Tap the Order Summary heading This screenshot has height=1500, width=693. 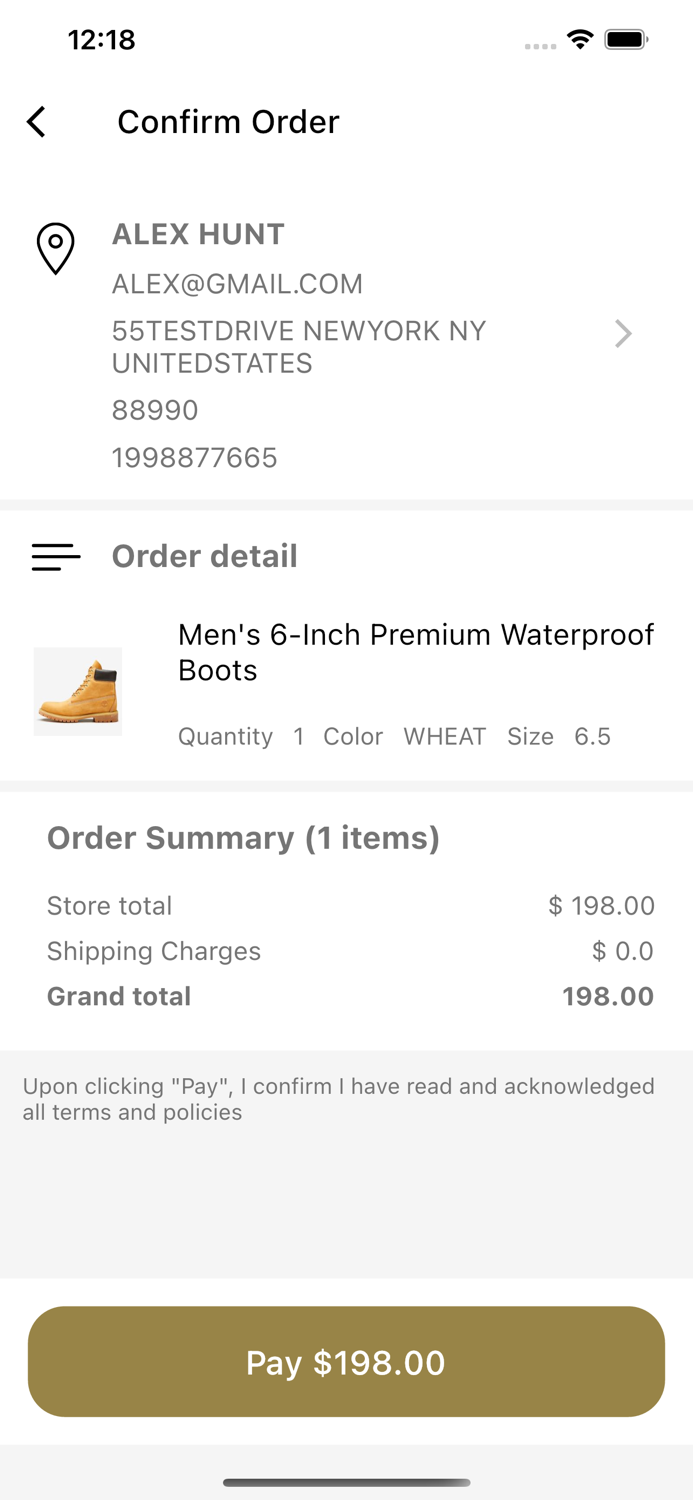pyautogui.click(x=243, y=838)
